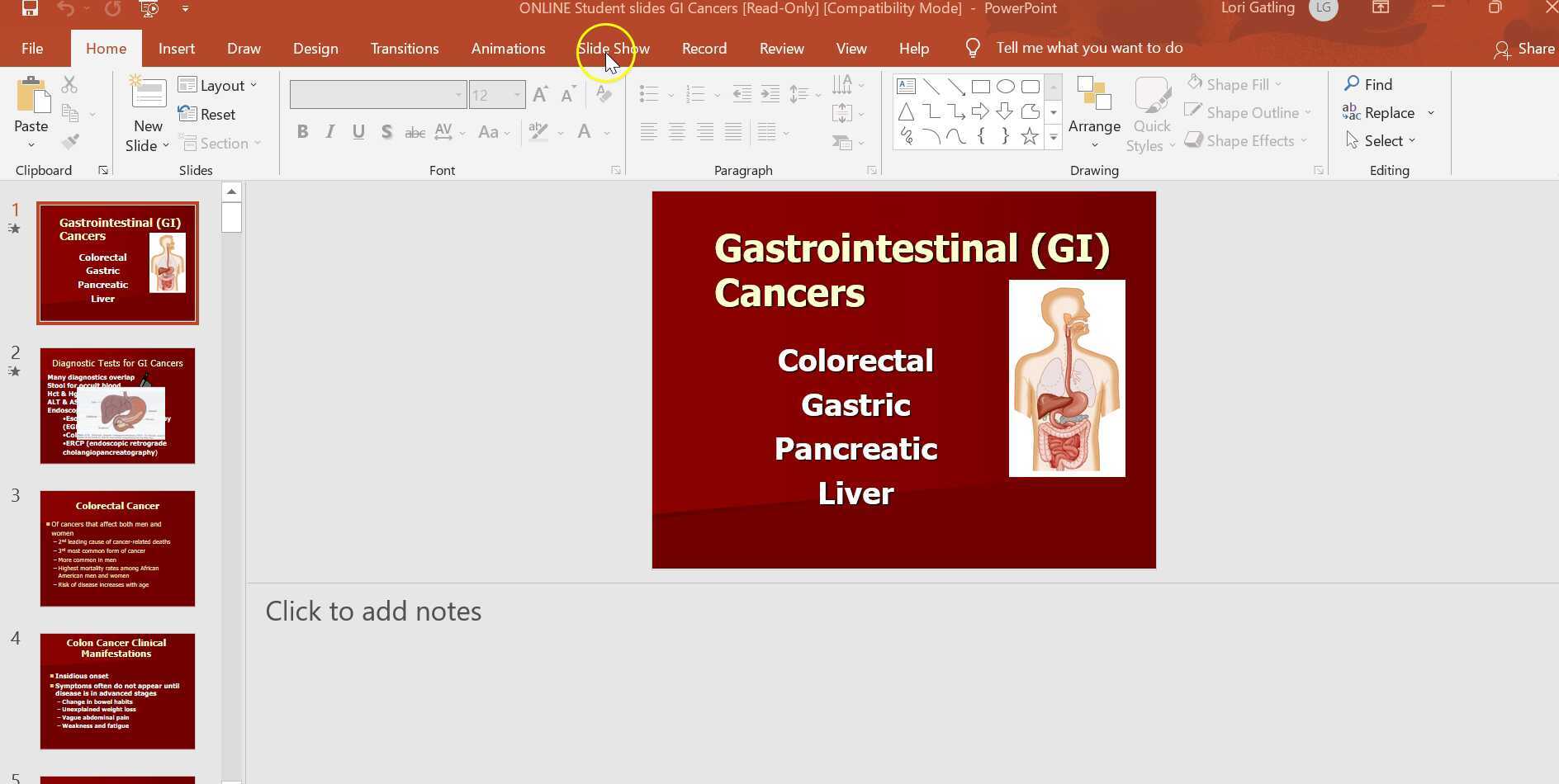Select the Format Painter icon
The image size is (1559, 784).
[70, 142]
